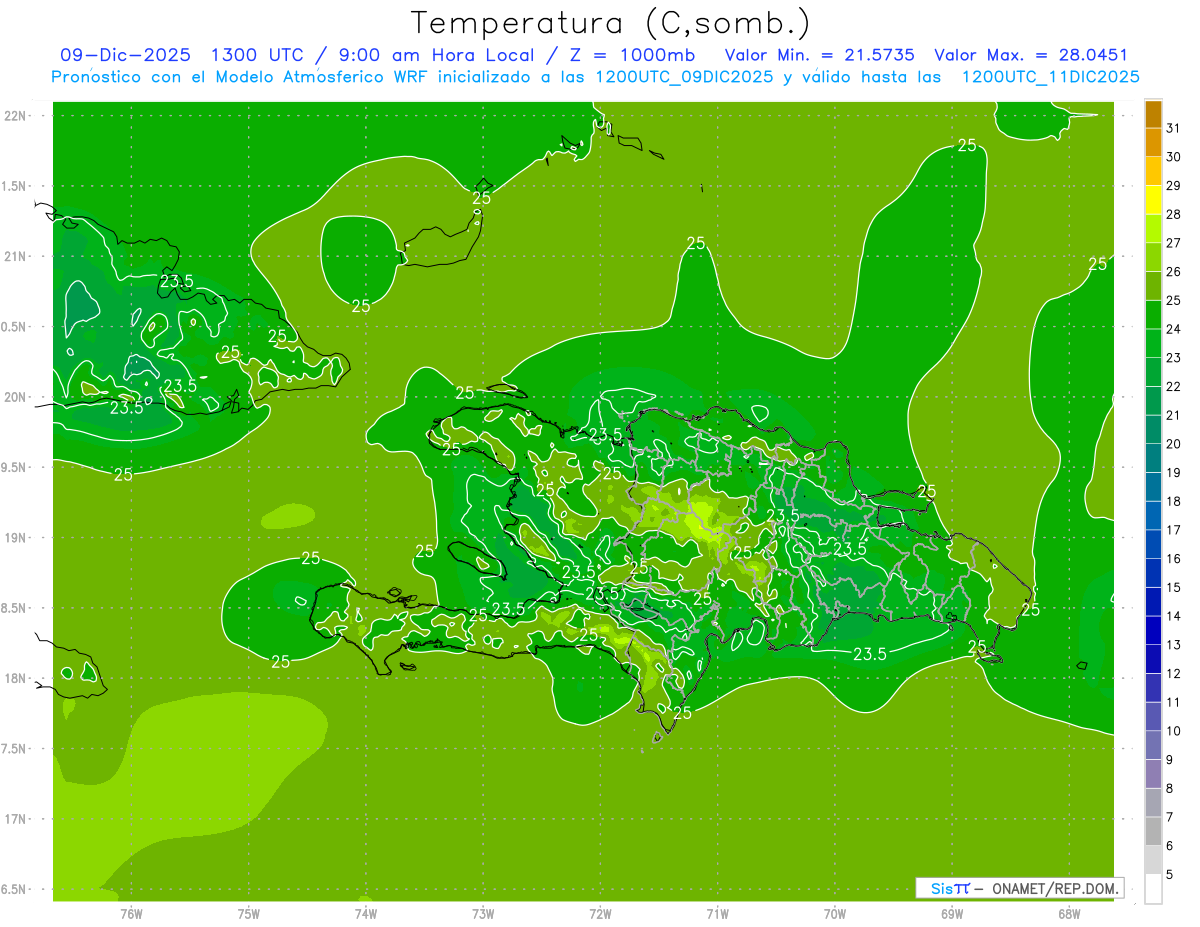Click the "17N" latitude label
This screenshot has height=927, width=1200.
coord(16,819)
